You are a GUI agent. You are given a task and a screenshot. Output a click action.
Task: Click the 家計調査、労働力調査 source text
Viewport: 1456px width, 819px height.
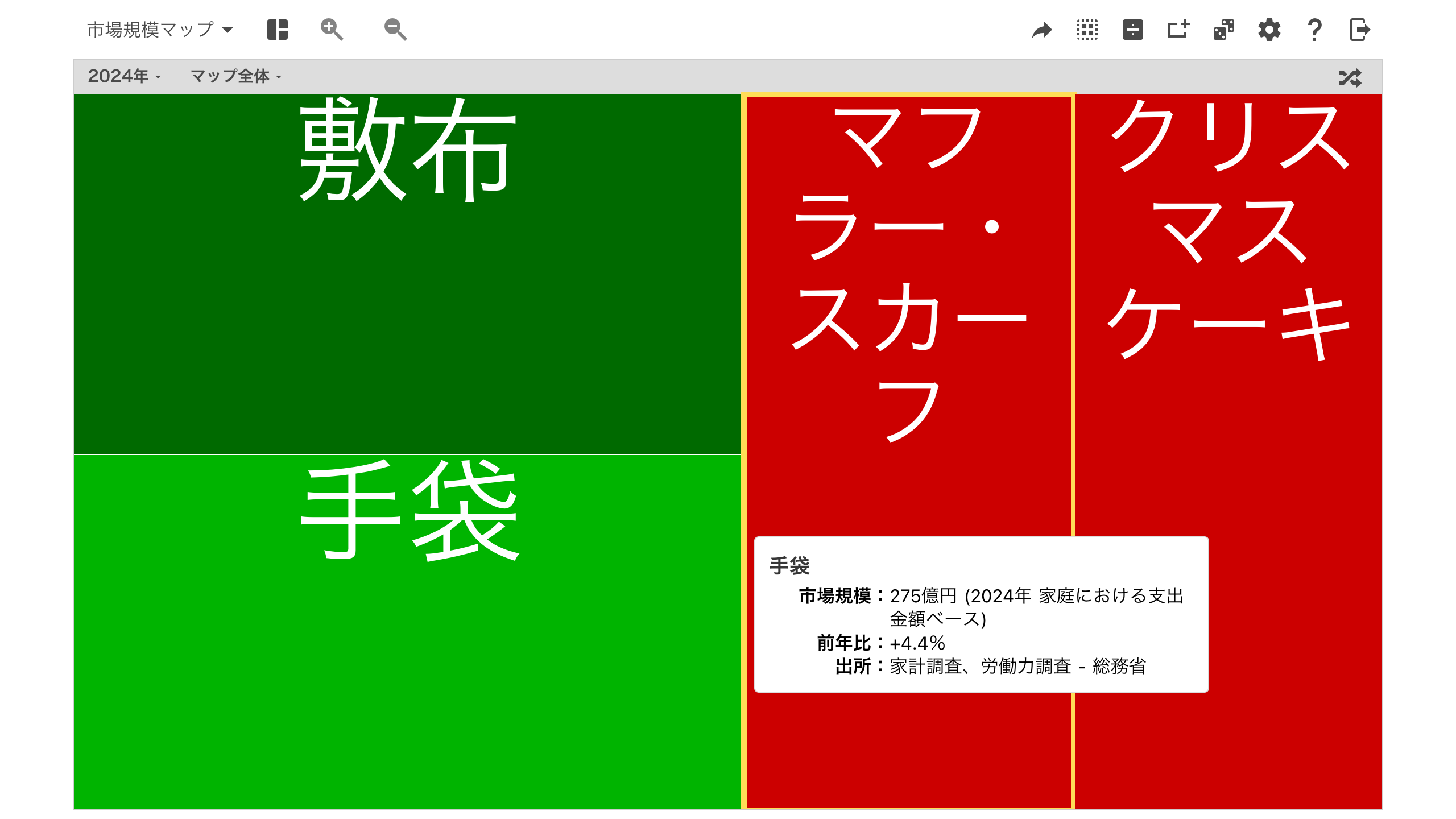click(x=1017, y=666)
